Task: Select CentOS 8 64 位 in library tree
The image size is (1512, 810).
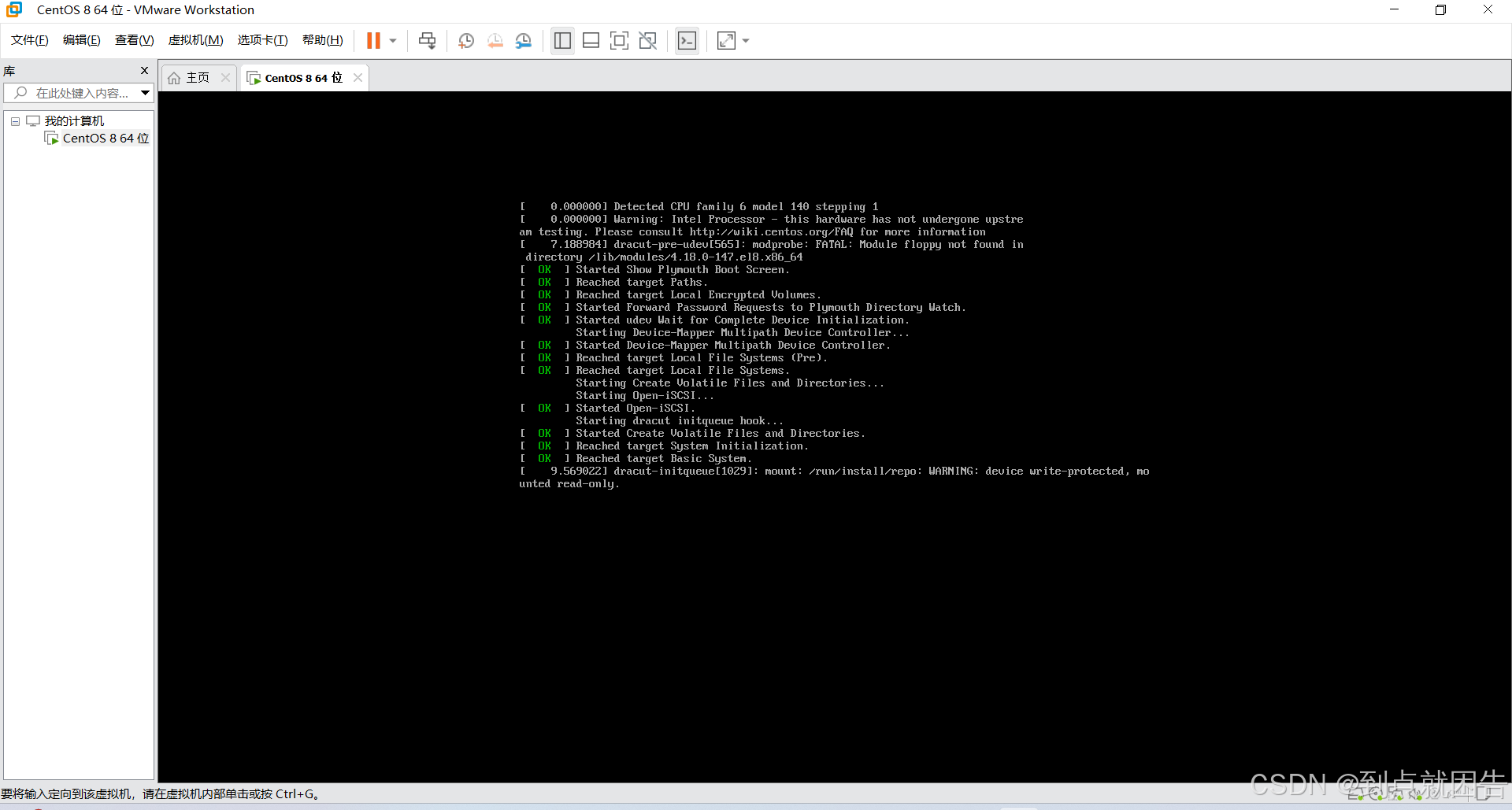Action: [x=106, y=139]
